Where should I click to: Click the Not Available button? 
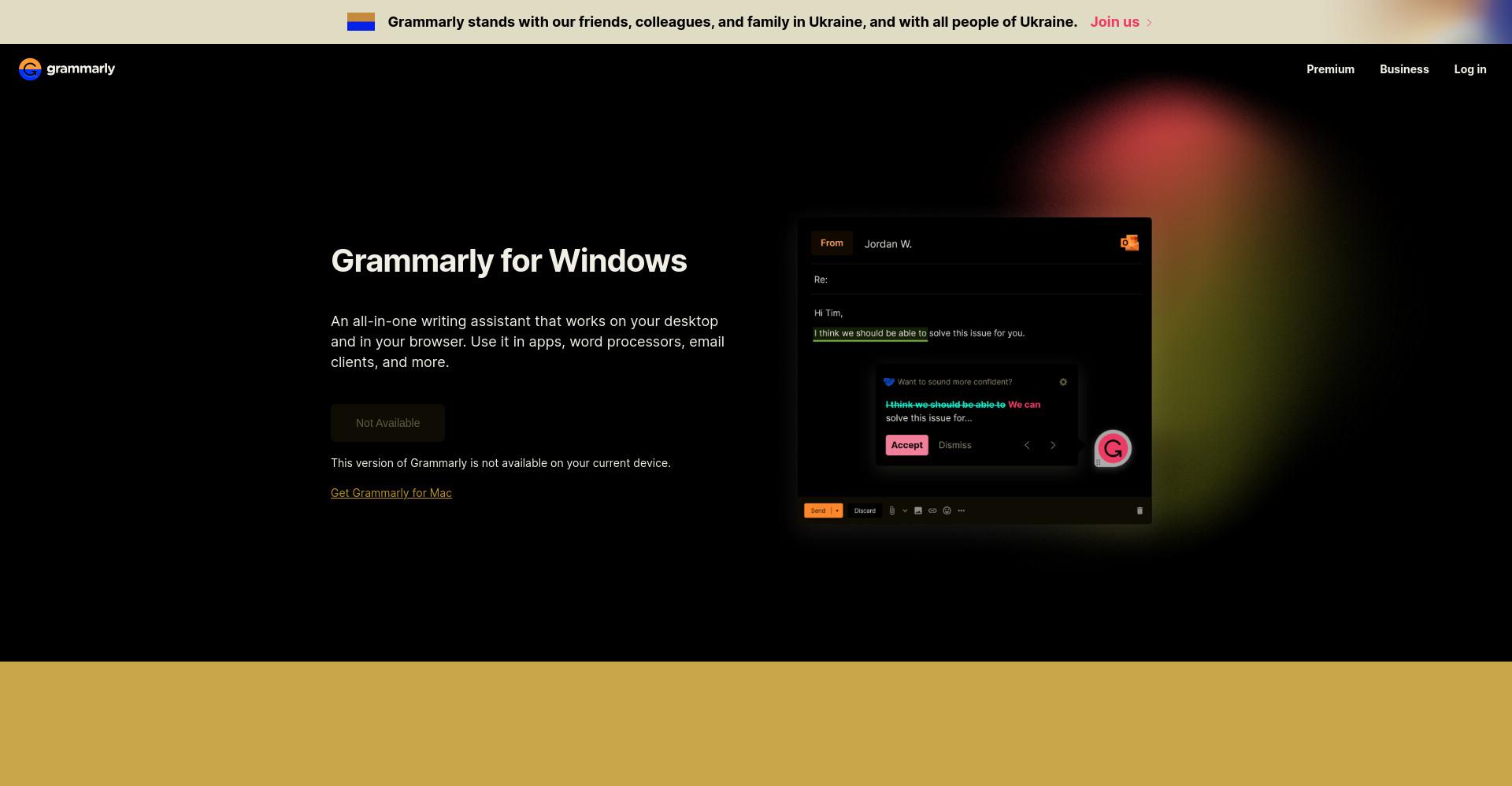point(387,423)
